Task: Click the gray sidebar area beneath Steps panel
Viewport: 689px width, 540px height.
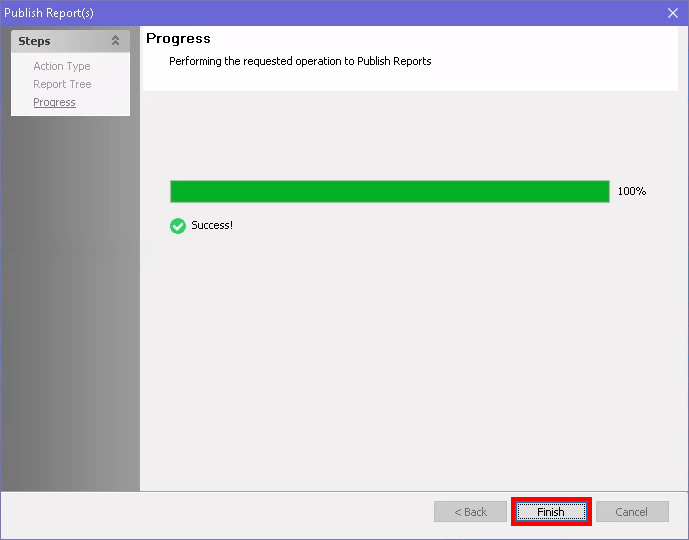Action: click(x=70, y=300)
